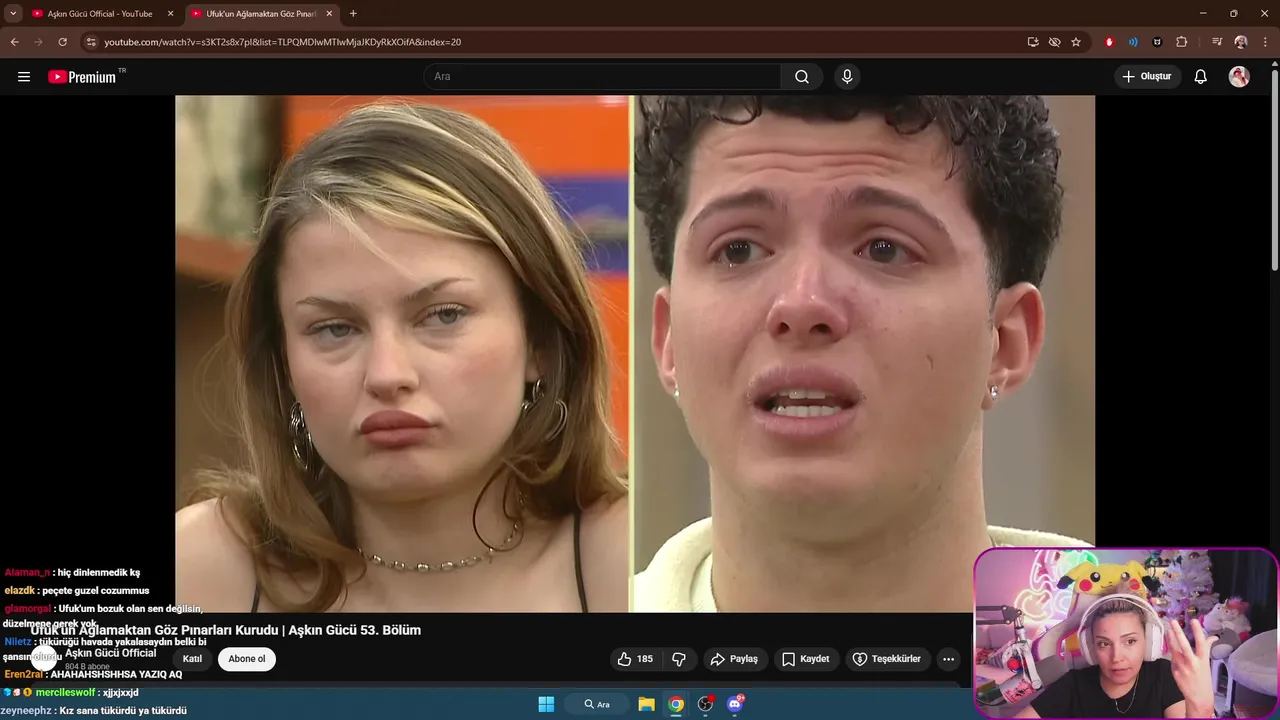Open Aşkın Gücü Official channel name link
The image size is (1280, 720).
[111, 653]
